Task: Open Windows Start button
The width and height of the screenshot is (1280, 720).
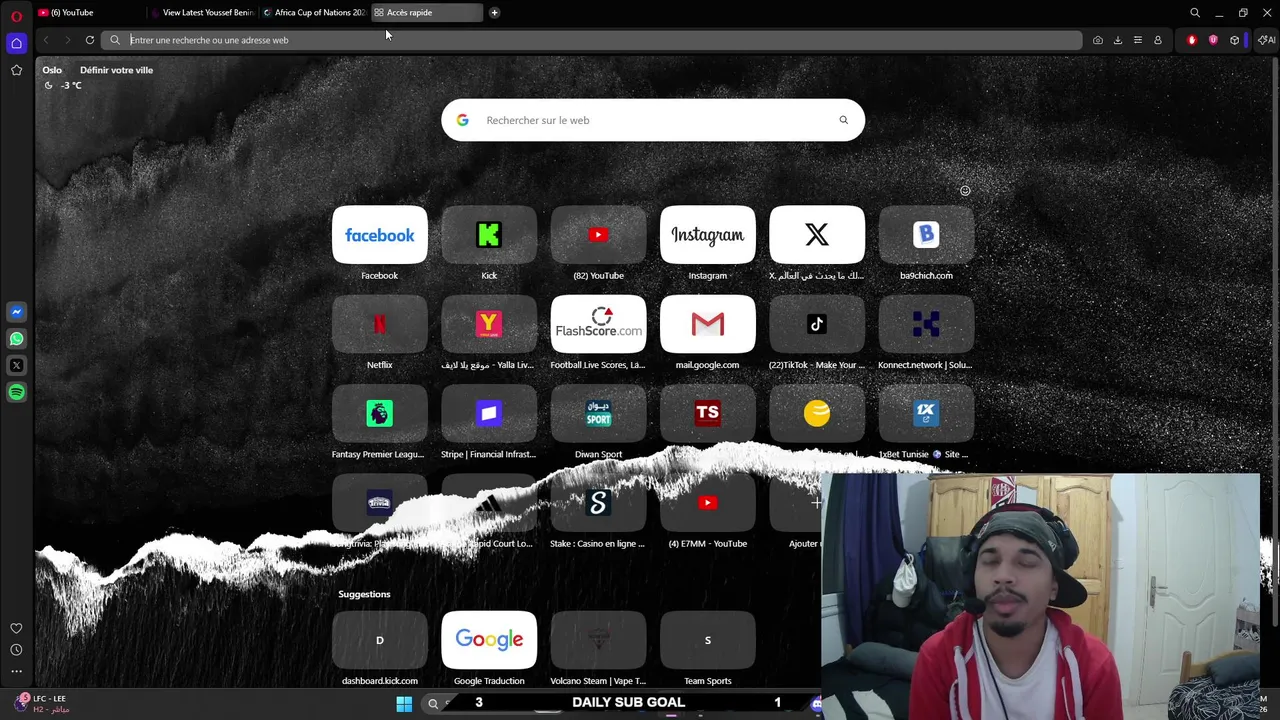Action: click(x=404, y=704)
